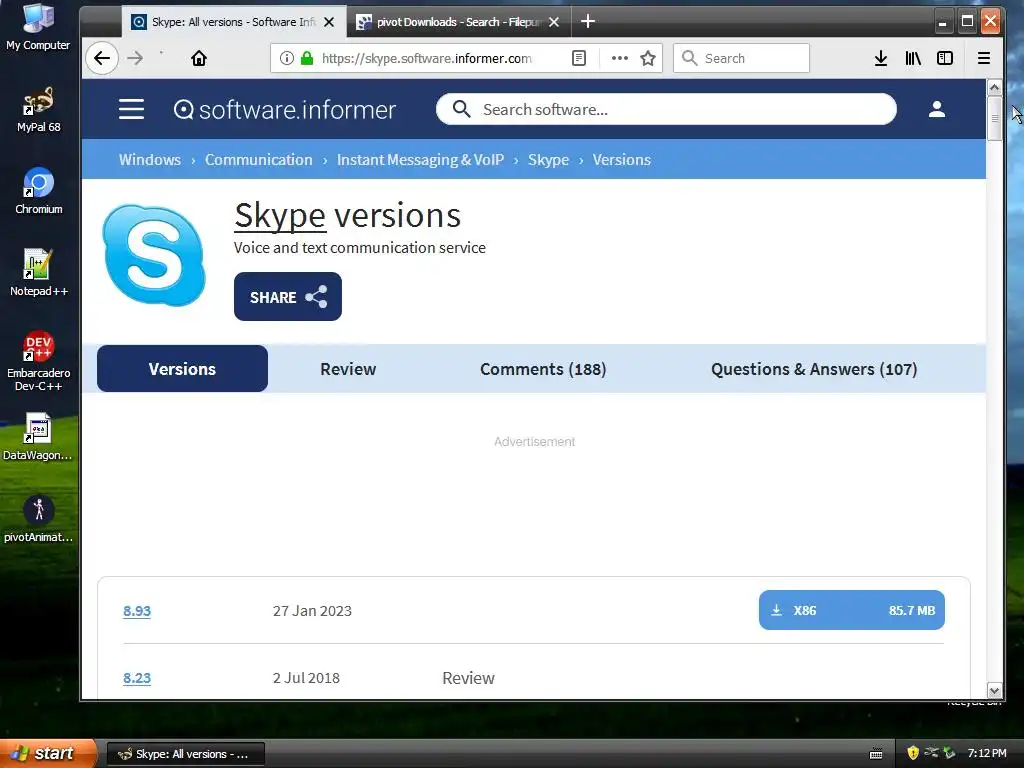Click the page scrollbar up arrow
Image resolution: width=1024 pixels, height=768 pixels.
(995, 88)
